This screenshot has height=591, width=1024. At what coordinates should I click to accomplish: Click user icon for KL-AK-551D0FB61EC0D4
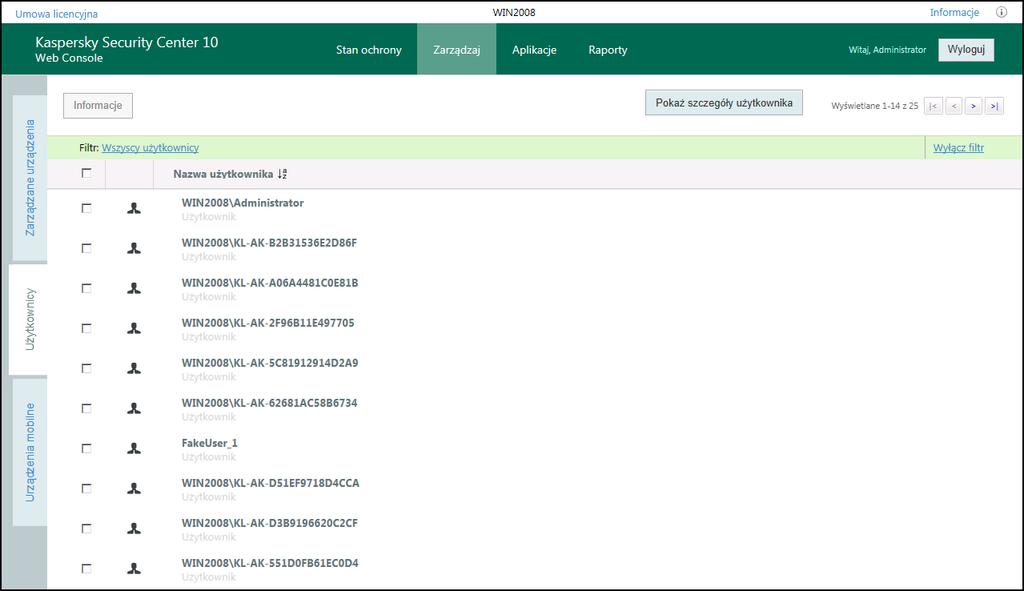[x=134, y=569]
